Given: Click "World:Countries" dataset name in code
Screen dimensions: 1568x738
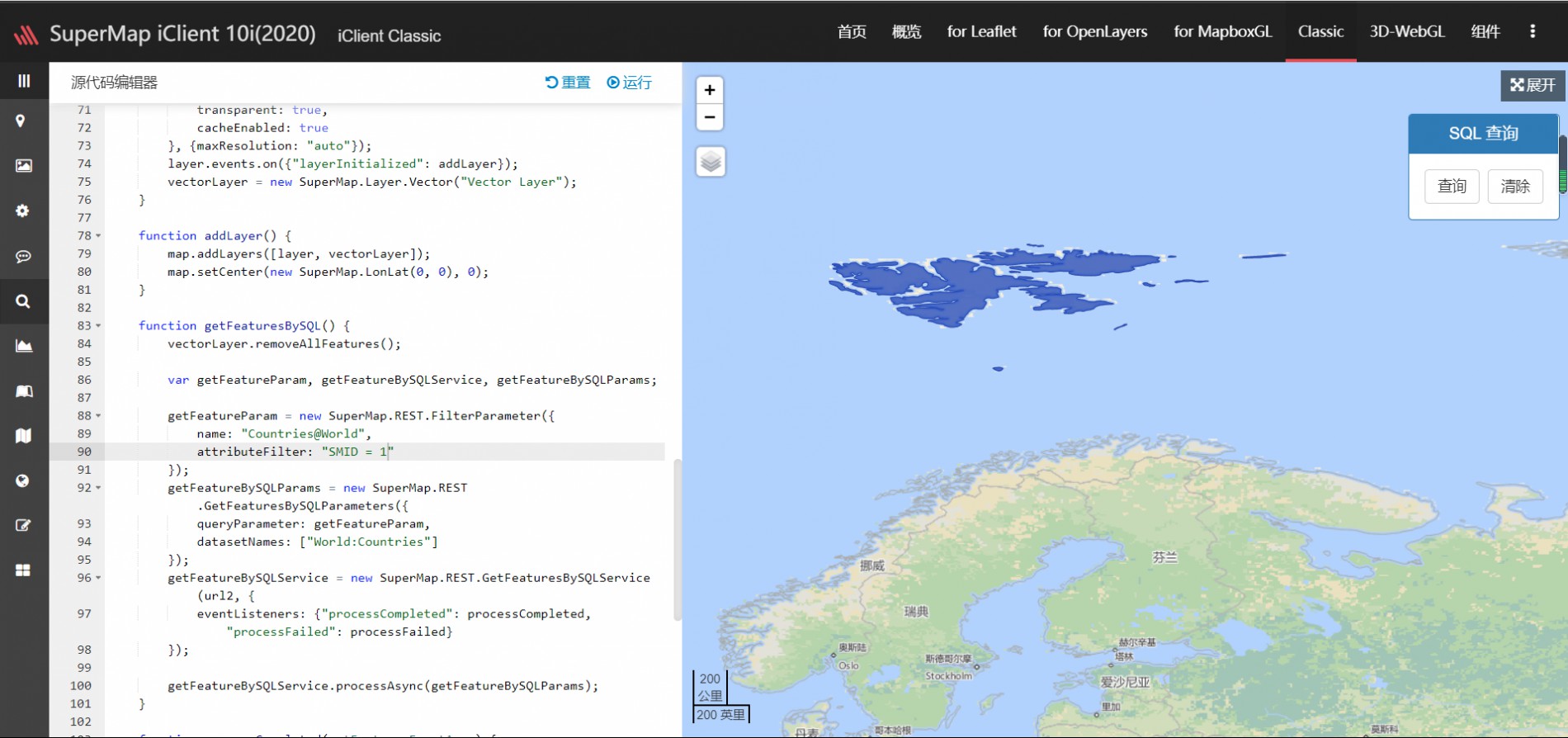Looking at the screenshot, I should pyautogui.click(x=368, y=542).
